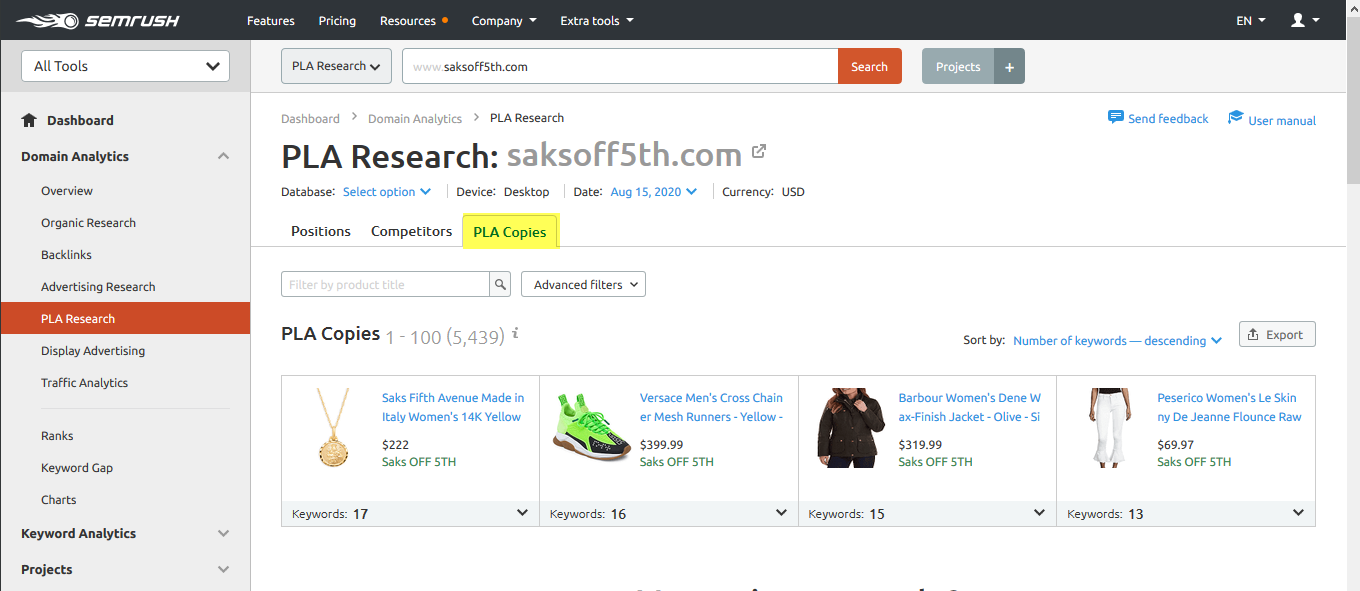Open the Database Select option dropdown
Image resolution: width=1360 pixels, height=591 pixels.
tap(387, 191)
